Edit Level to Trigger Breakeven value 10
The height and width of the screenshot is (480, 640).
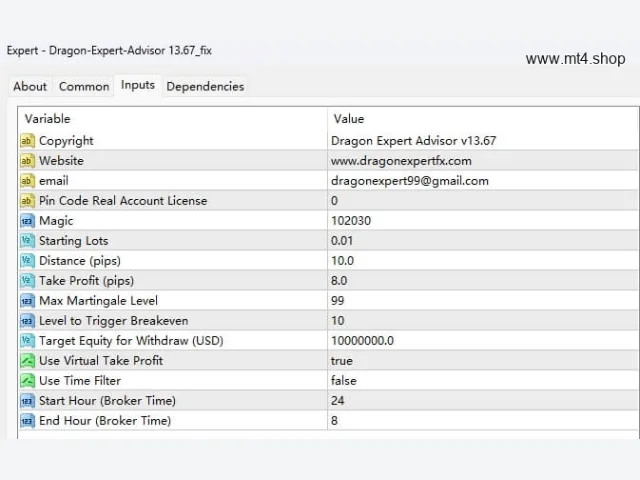[338, 321]
